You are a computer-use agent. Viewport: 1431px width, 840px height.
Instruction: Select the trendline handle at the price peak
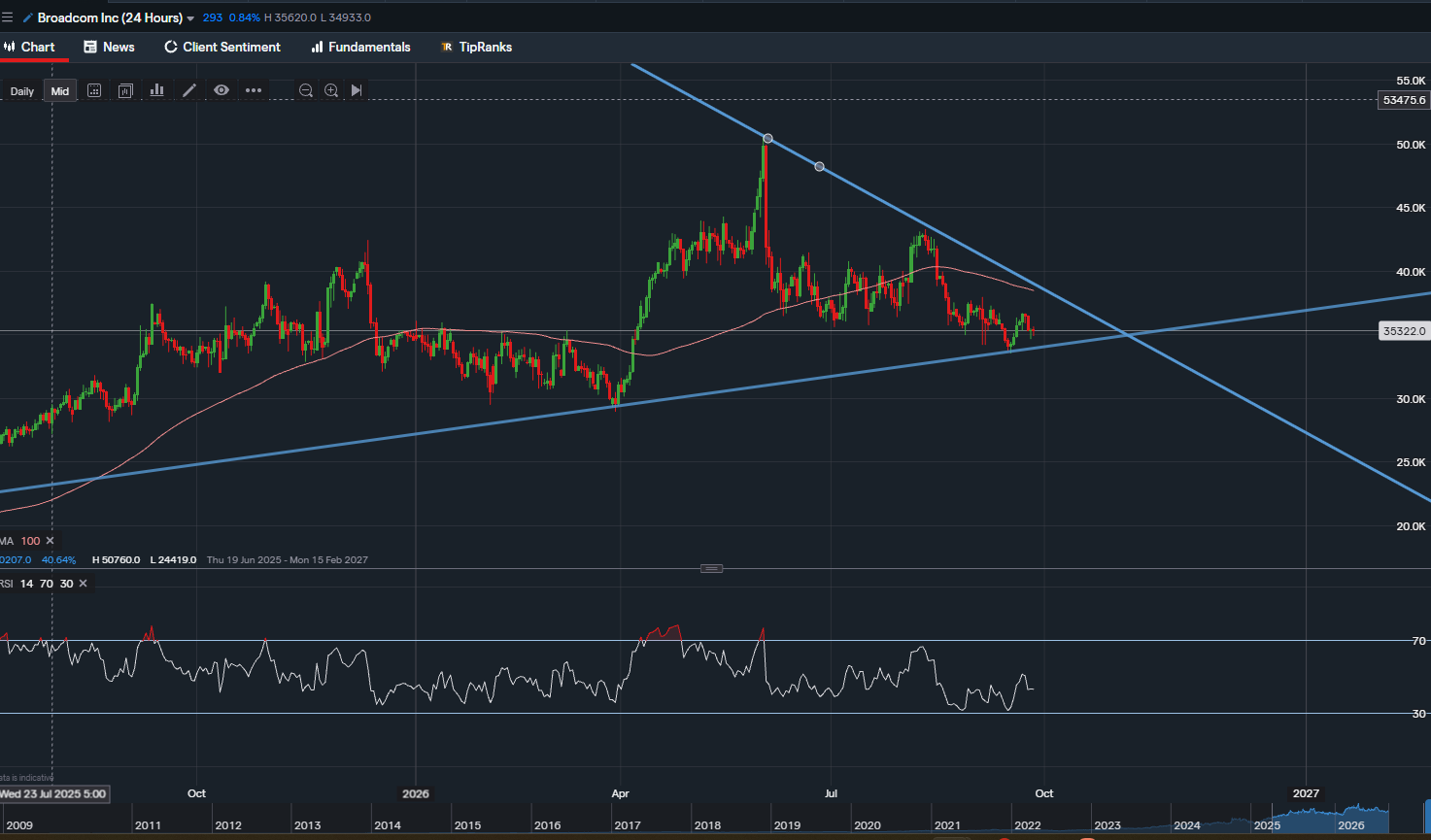[767, 139]
